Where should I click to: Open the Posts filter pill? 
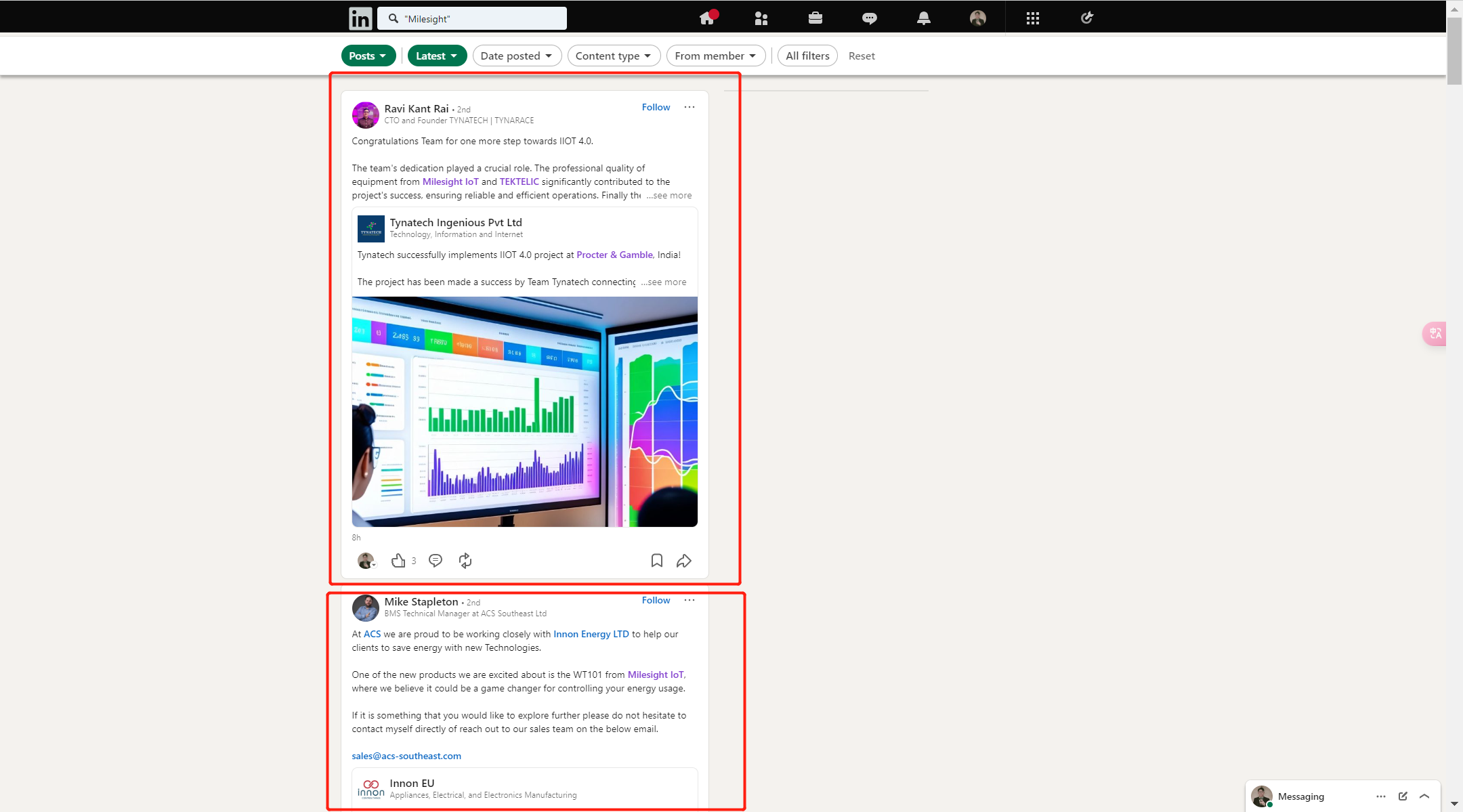[x=368, y=56]
